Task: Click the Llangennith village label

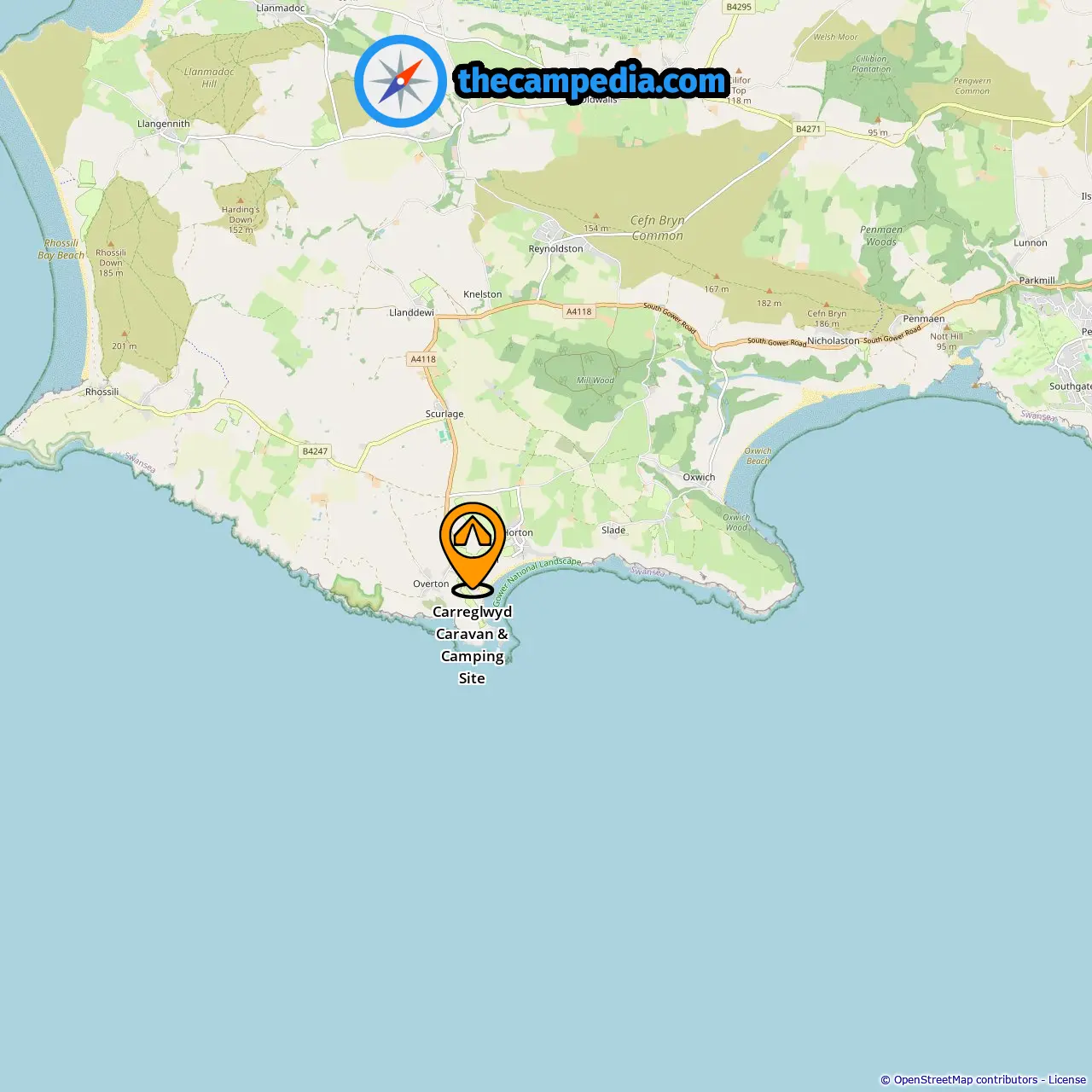Action: 164,124
